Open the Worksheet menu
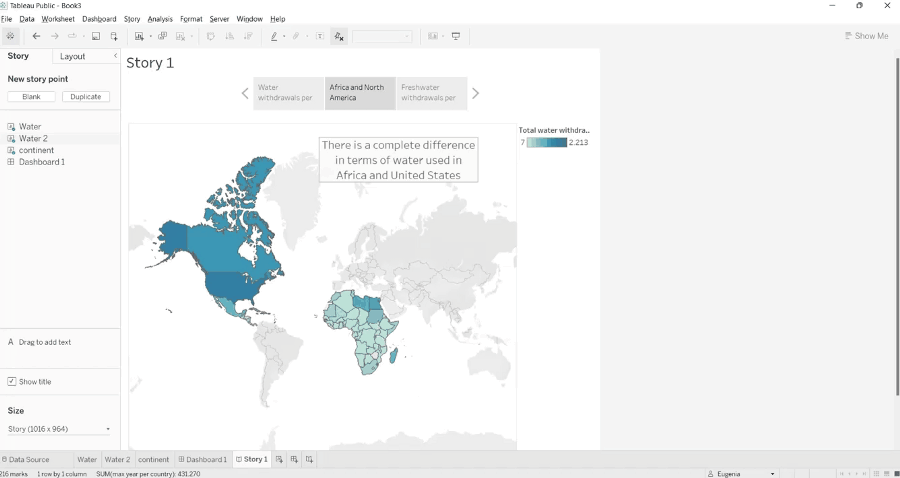900x478 pixels. (58, 19)
